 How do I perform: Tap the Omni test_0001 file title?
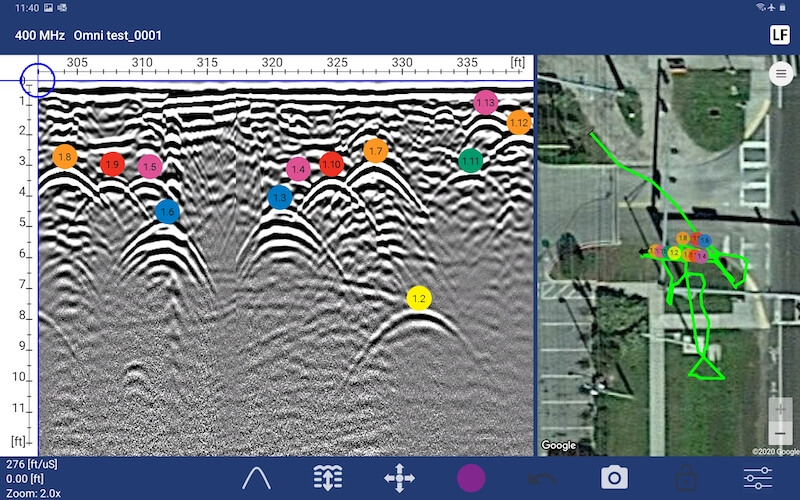(117, 36)
